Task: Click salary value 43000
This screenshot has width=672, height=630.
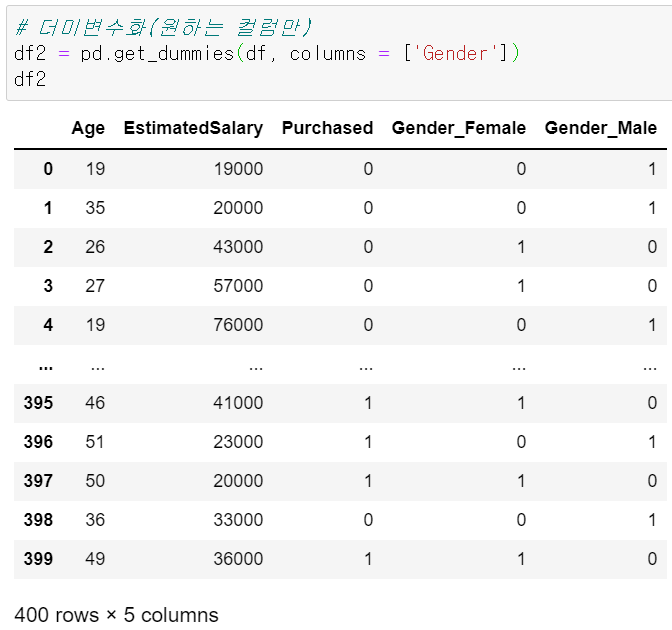Action: click(x=238, y=247)
